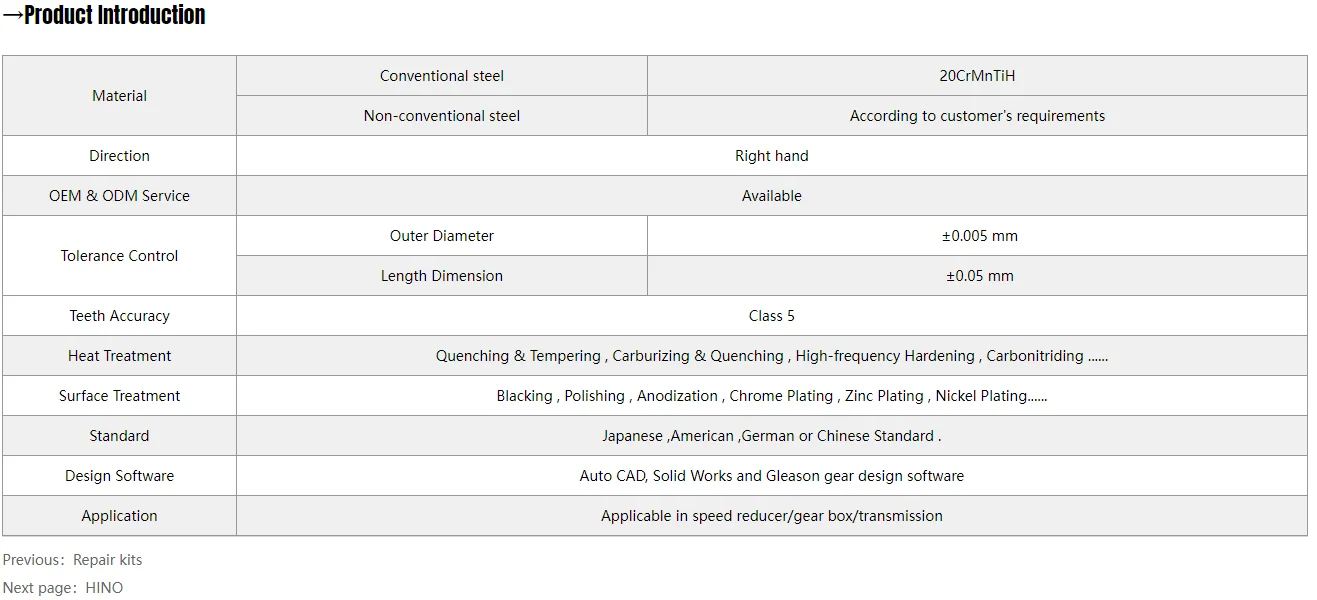Viewport: 1317px width, 600px height.
Task: Click the Conventional steel cell
Action: coord(441,76)
